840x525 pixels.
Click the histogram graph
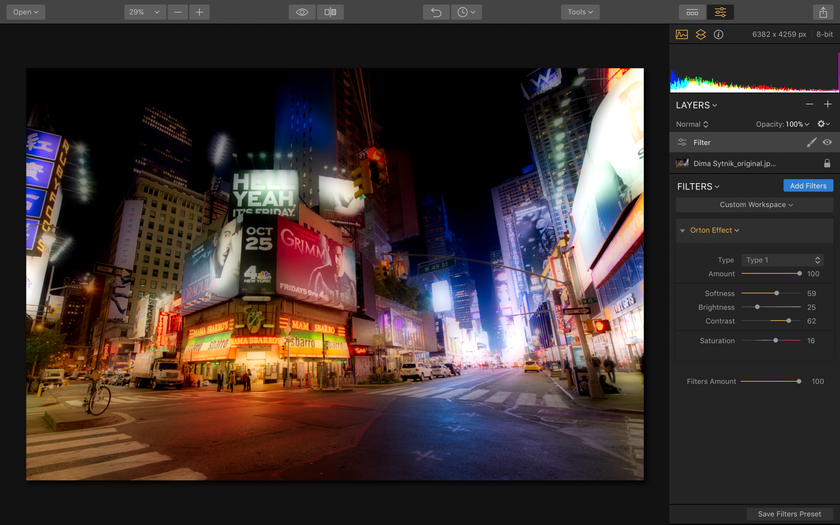point(754,70)
